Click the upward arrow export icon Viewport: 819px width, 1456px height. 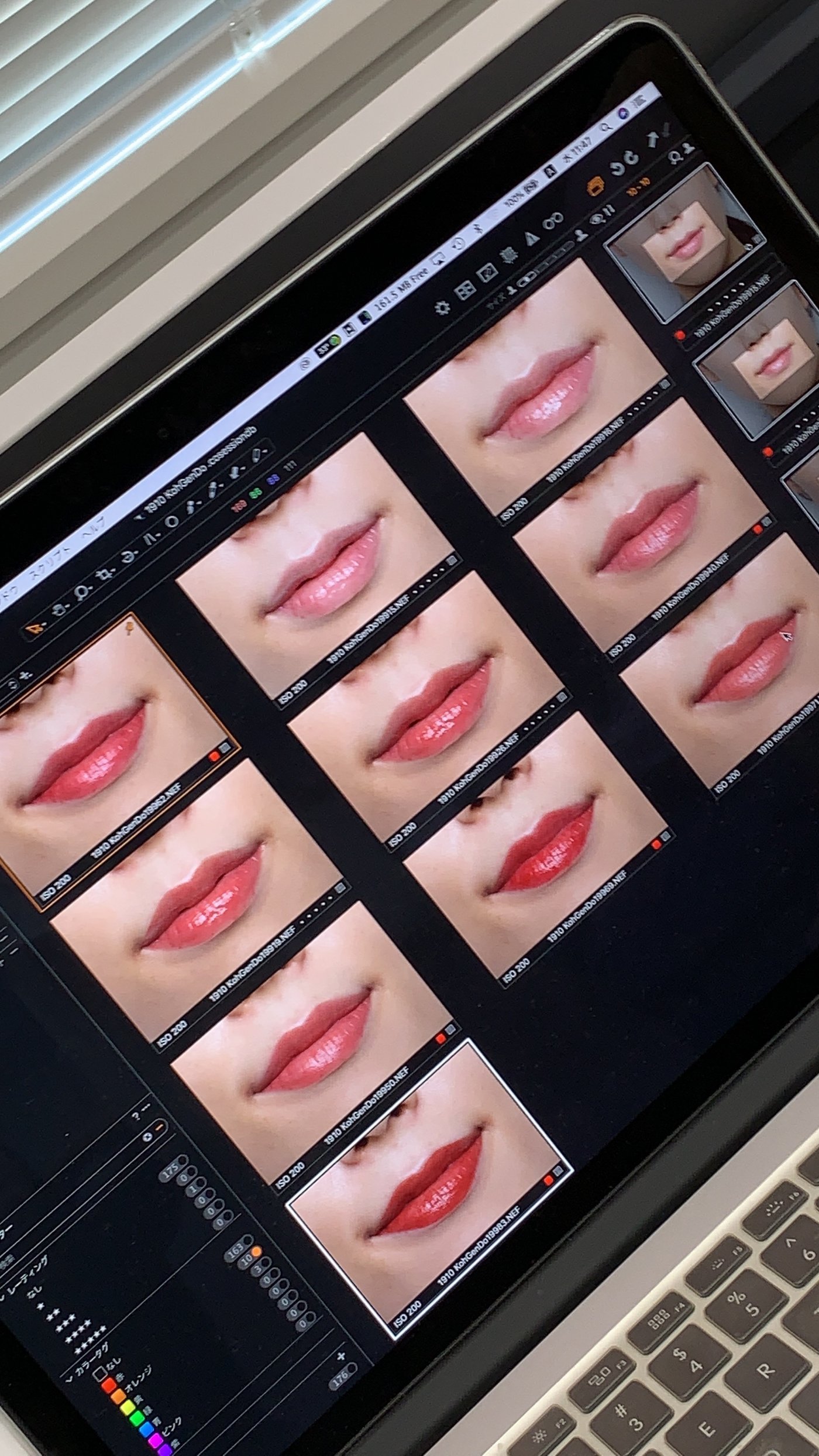pos(653,140)
